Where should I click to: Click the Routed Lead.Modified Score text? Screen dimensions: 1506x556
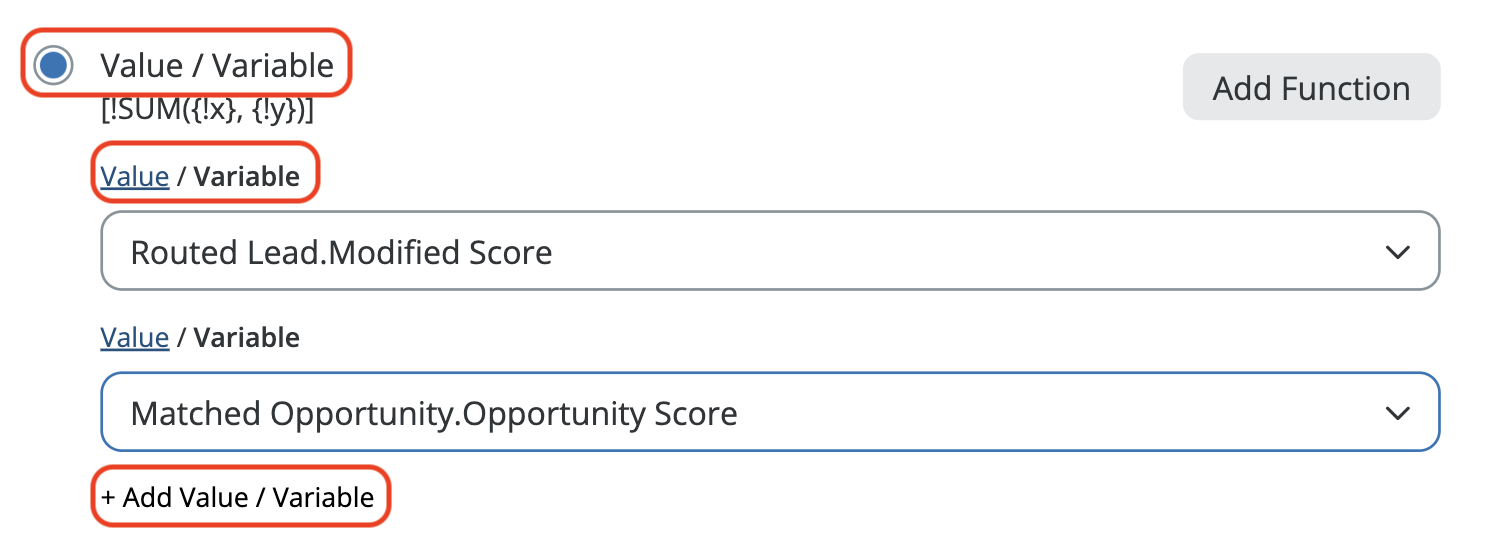pyautogui.click(x=341, y=252)
